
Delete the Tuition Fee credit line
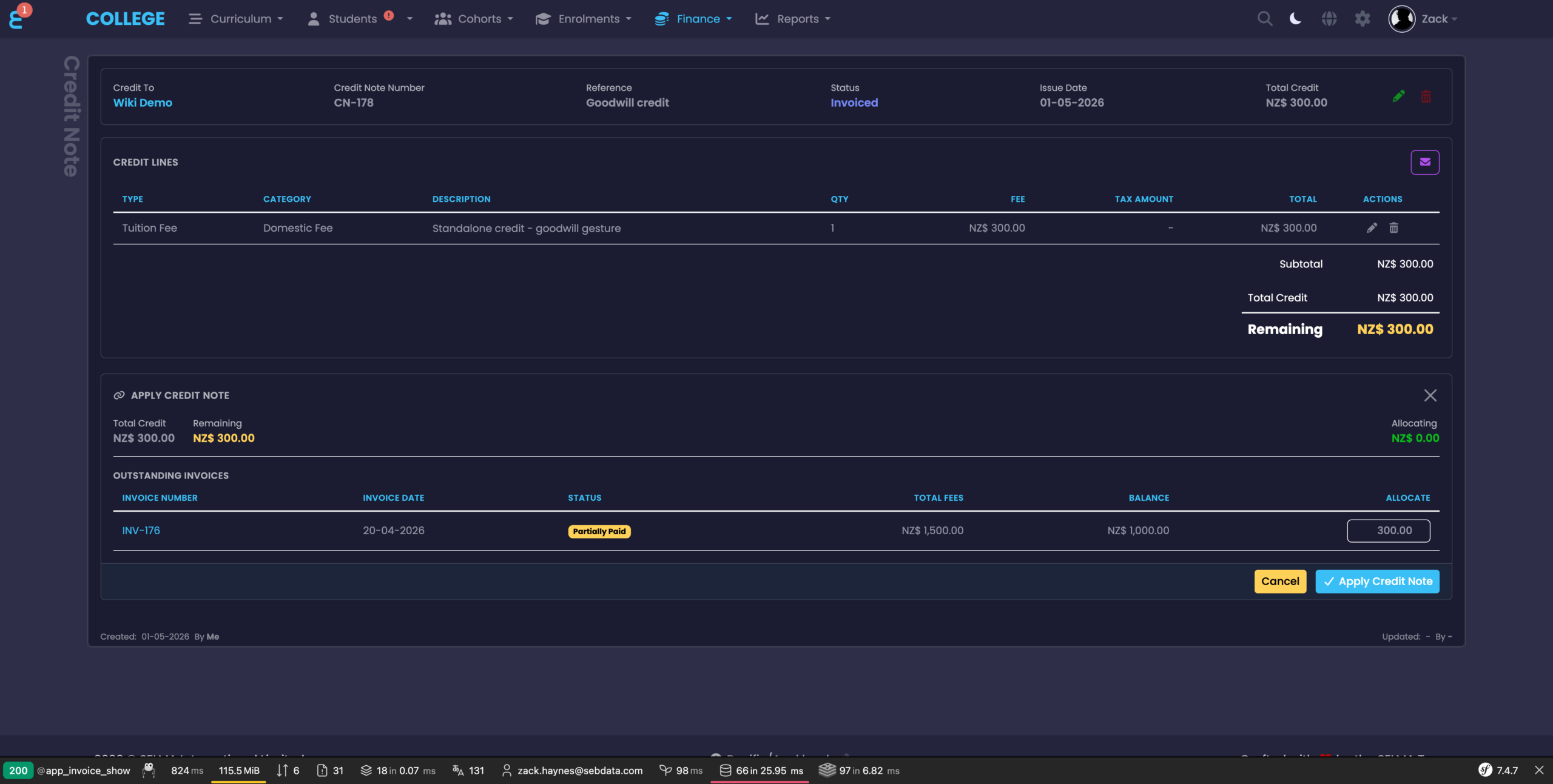[1394, 228]
